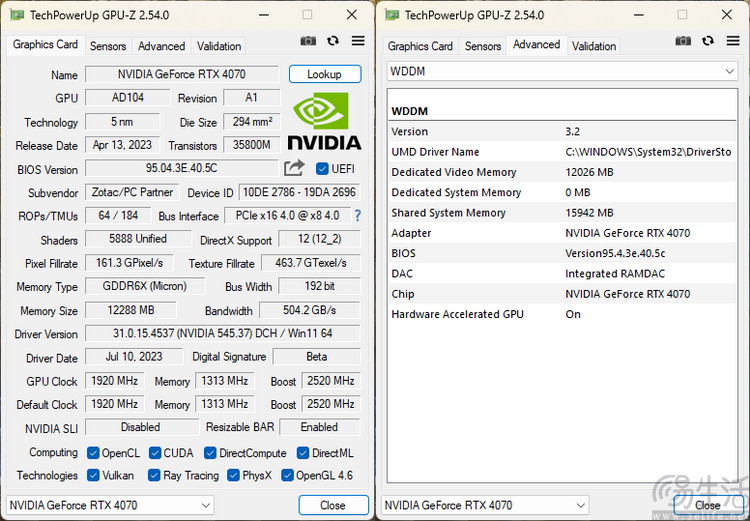Click the Digital Signature Beta field

(317, 357)
